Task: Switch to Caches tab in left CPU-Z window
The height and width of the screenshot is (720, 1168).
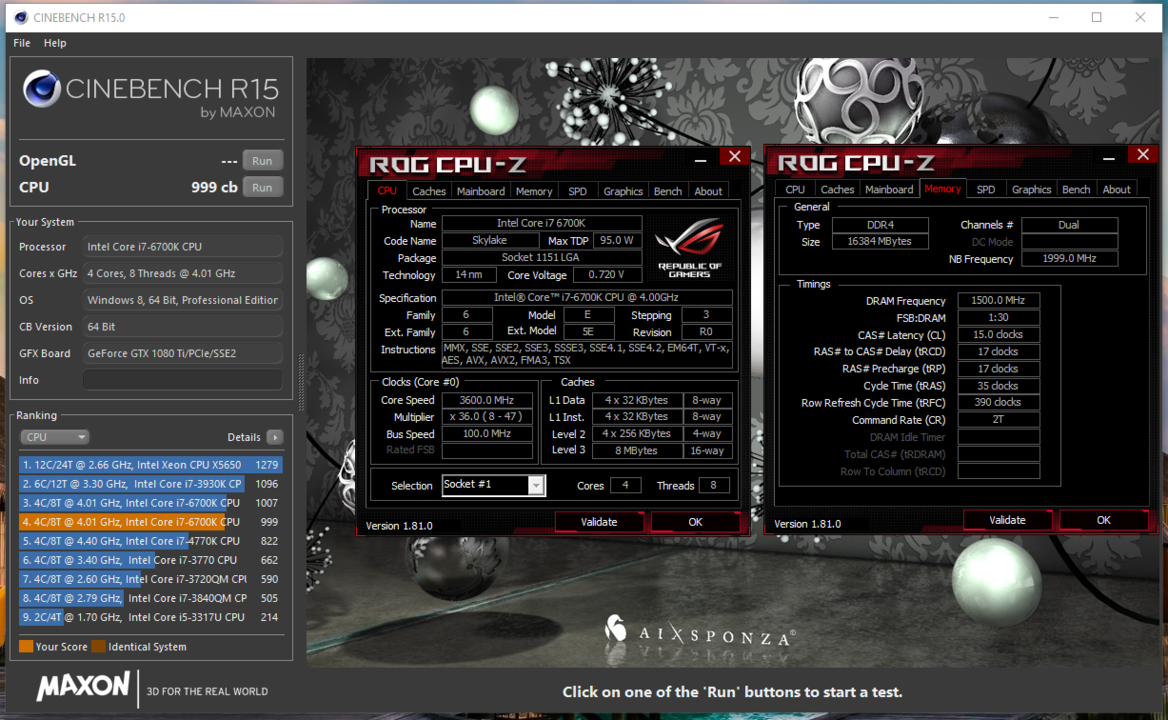Action: point(429,191)
